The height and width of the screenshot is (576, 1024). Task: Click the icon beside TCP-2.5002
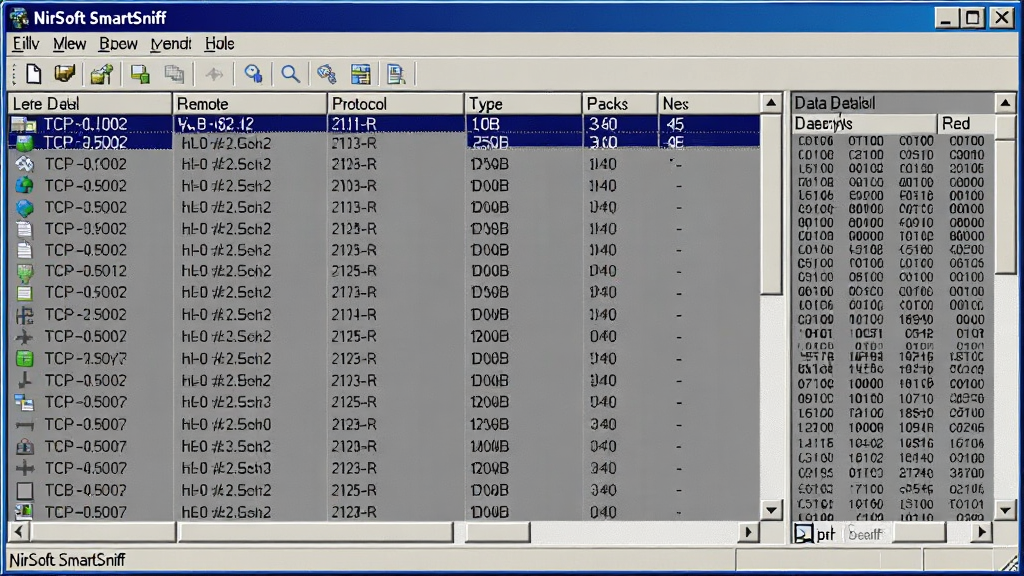pyautogui.click(x=24, y=315)
